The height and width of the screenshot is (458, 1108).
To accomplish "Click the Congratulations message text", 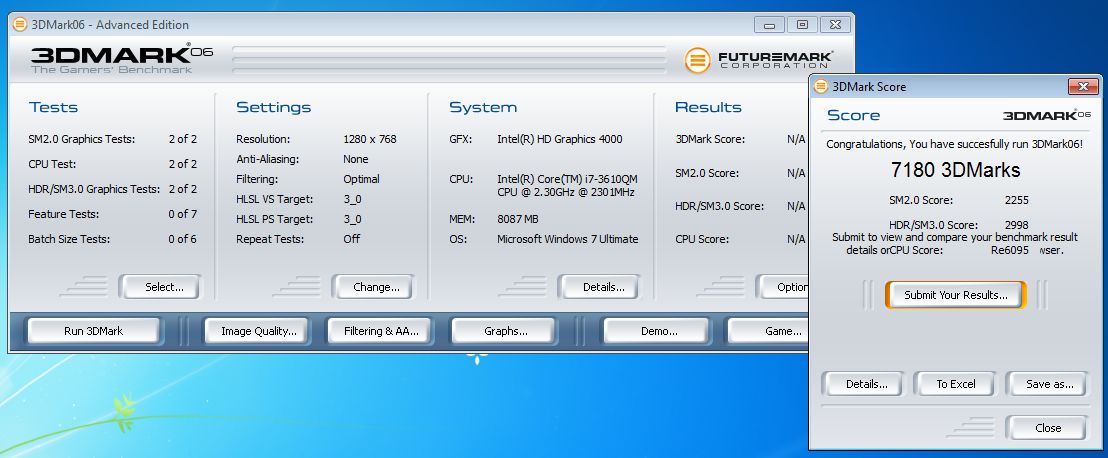I will point(955,144).
